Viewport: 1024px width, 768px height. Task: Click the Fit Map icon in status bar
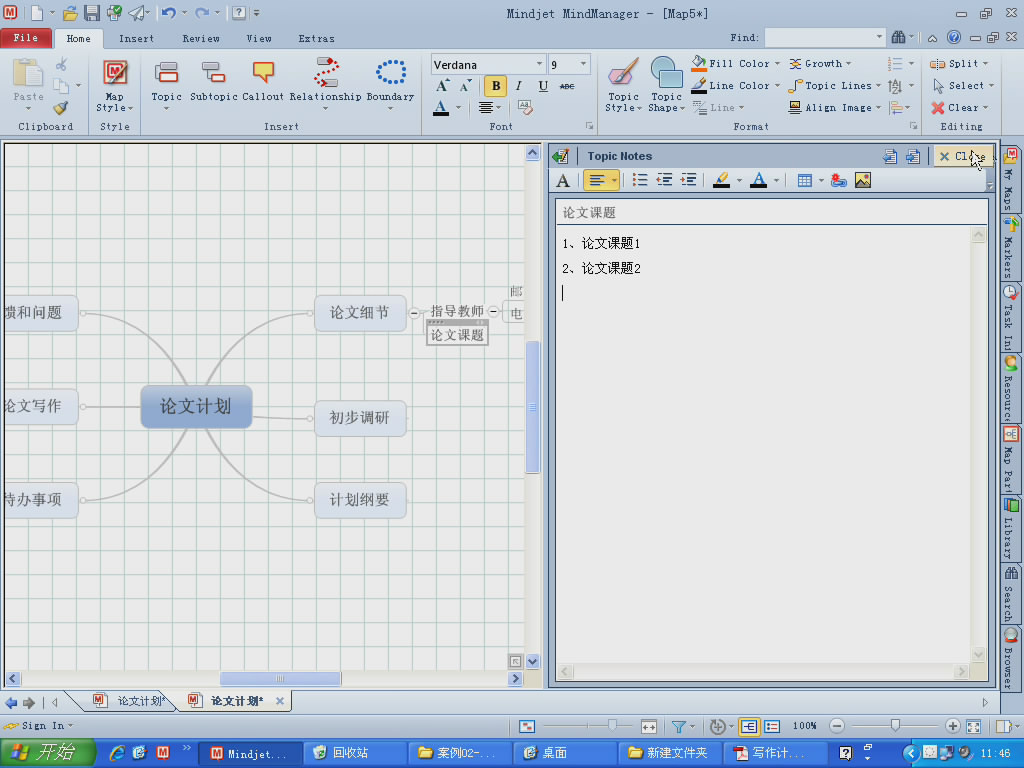974,726
